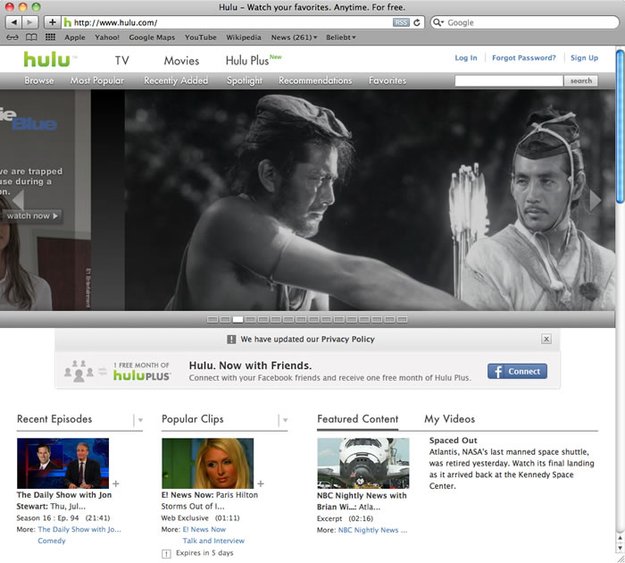Open the E! News Now link
Image resolution: width=625 pixels, height=563 pixels.
point(204,530)
